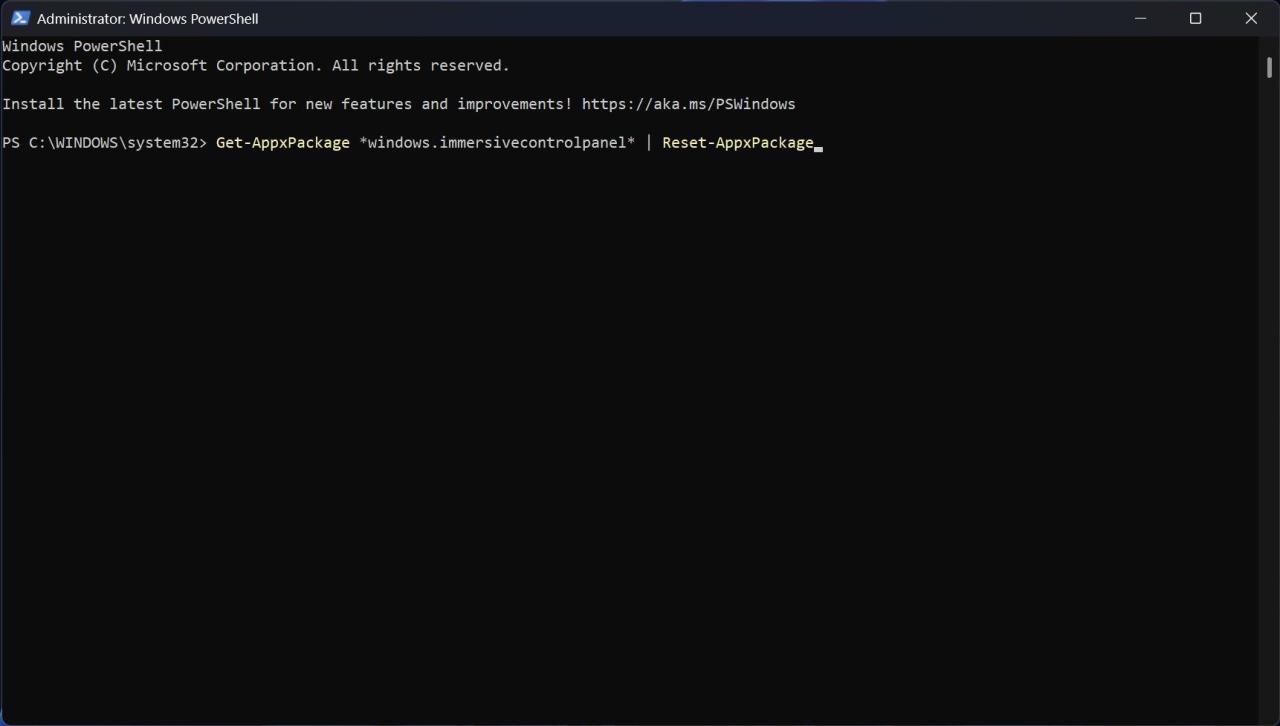The height and width of the screenshot is (726, 1280).
Task: Click the Copyright (C) Microsoft Corporation line
Action: [256, 65]
